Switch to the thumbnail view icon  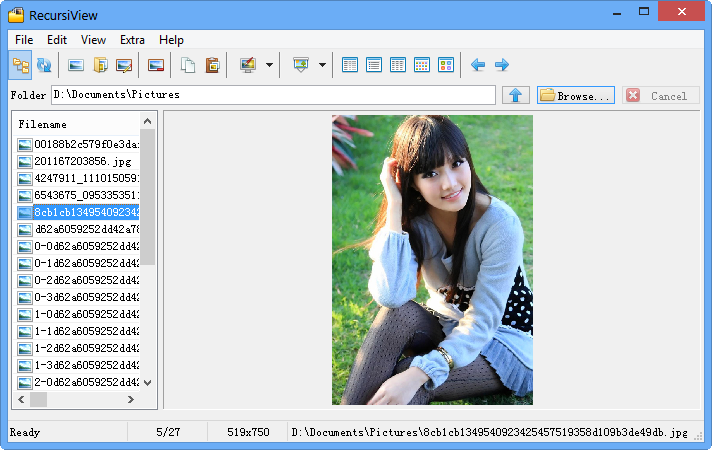pos(446,65)
